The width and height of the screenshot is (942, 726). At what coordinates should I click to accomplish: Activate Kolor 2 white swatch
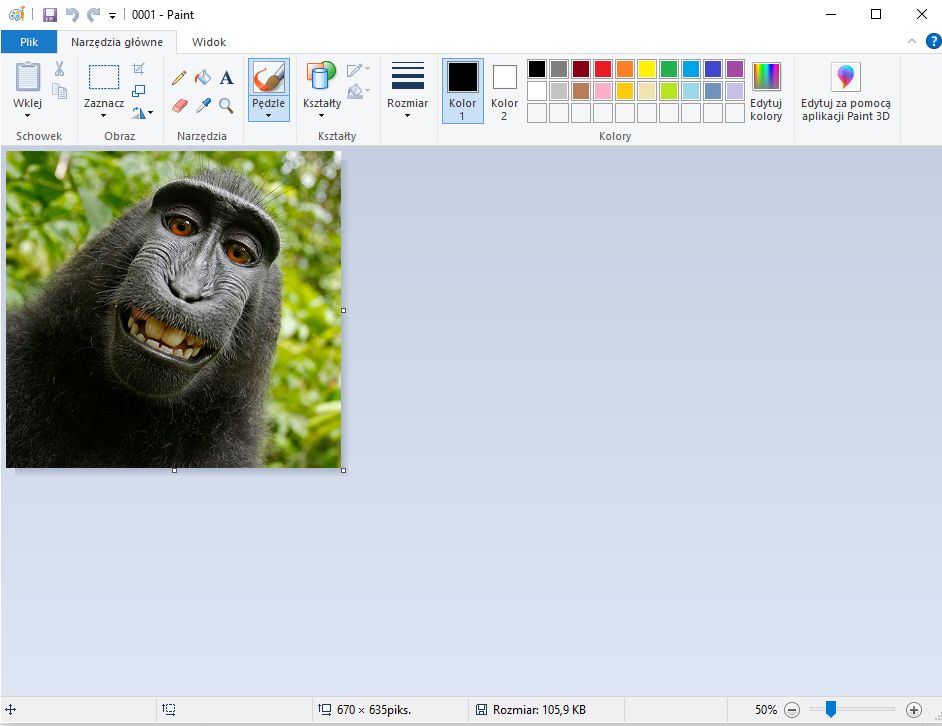click(504, 77)
